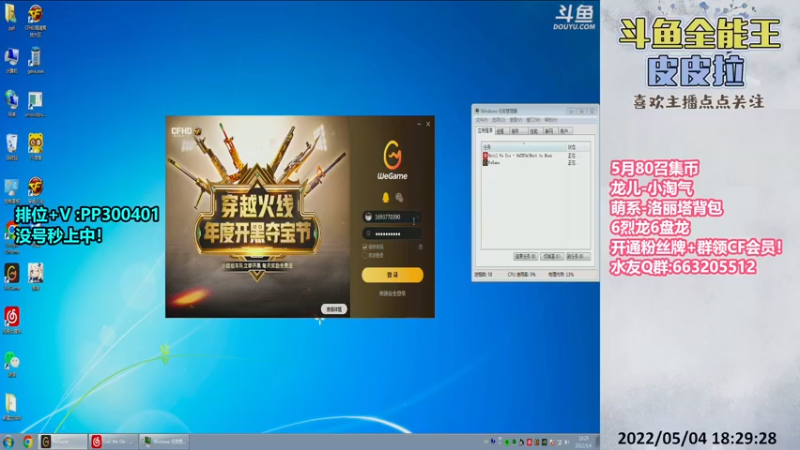
Task: Click New Task button in Task Manager
Action: tap(578, 256)
